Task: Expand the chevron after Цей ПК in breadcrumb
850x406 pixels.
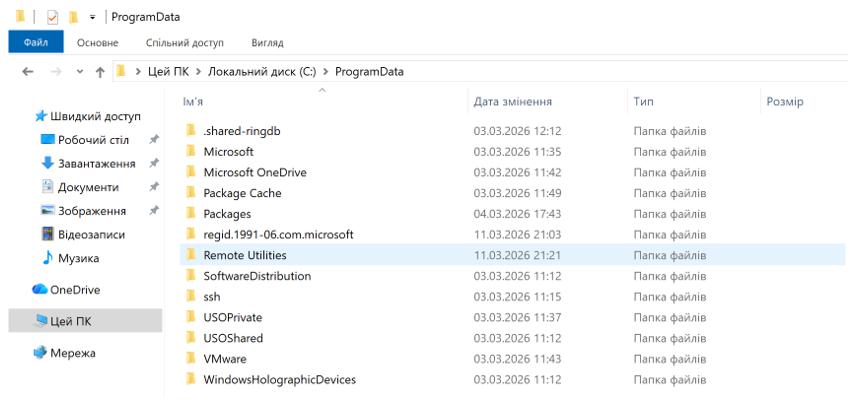Action: tap(200, 72)
